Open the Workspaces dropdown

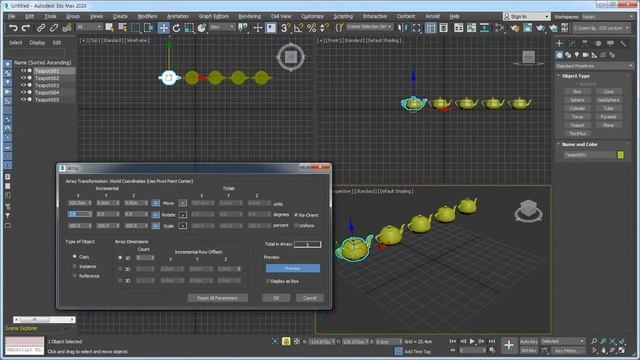(607, 17)
